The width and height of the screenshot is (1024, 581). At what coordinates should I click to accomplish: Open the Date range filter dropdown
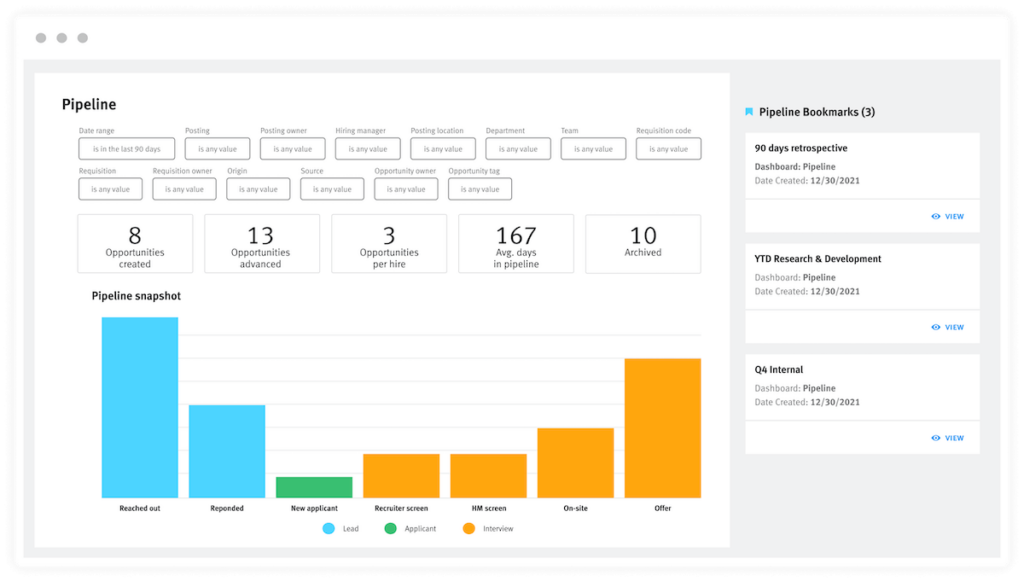point(127,149)
